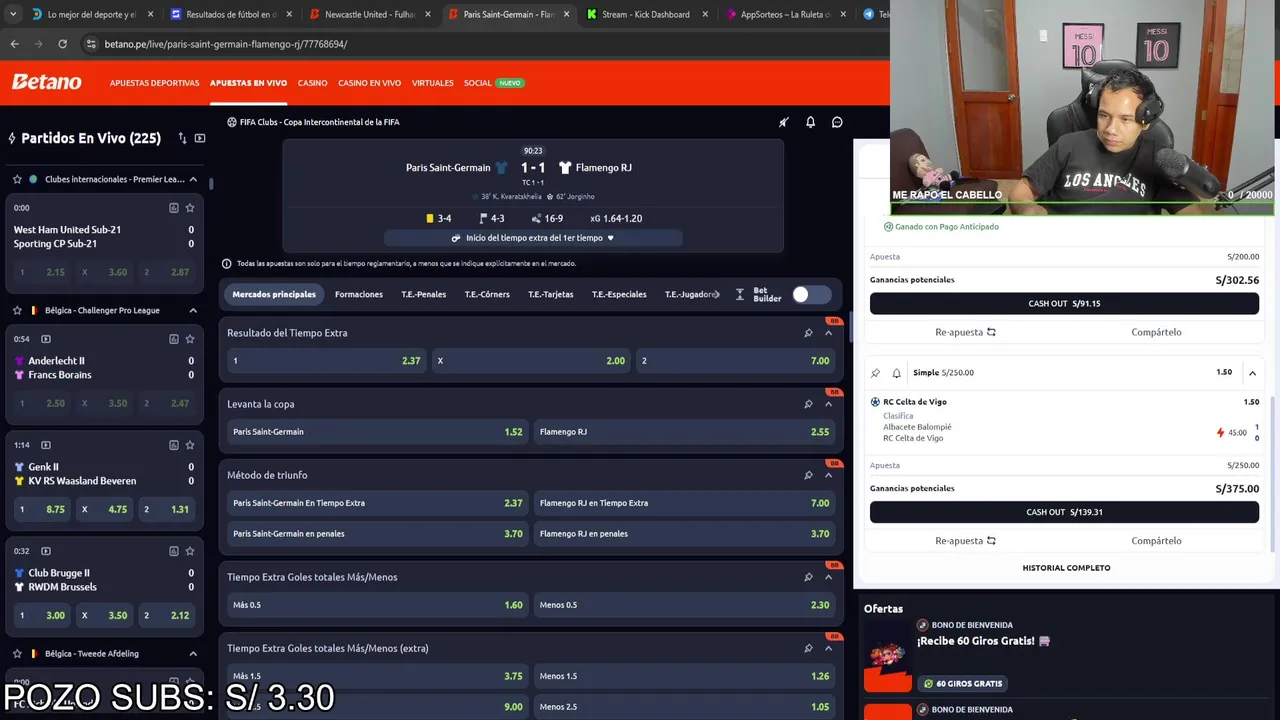Image resolution: width=1280 pixels, height=720 pixels.
Task: Collapse Método de triunfo market
Action: pos(828,475)
